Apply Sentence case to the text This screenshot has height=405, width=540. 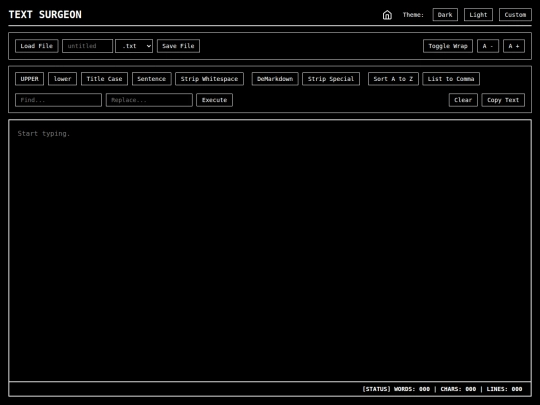[152, 79]
